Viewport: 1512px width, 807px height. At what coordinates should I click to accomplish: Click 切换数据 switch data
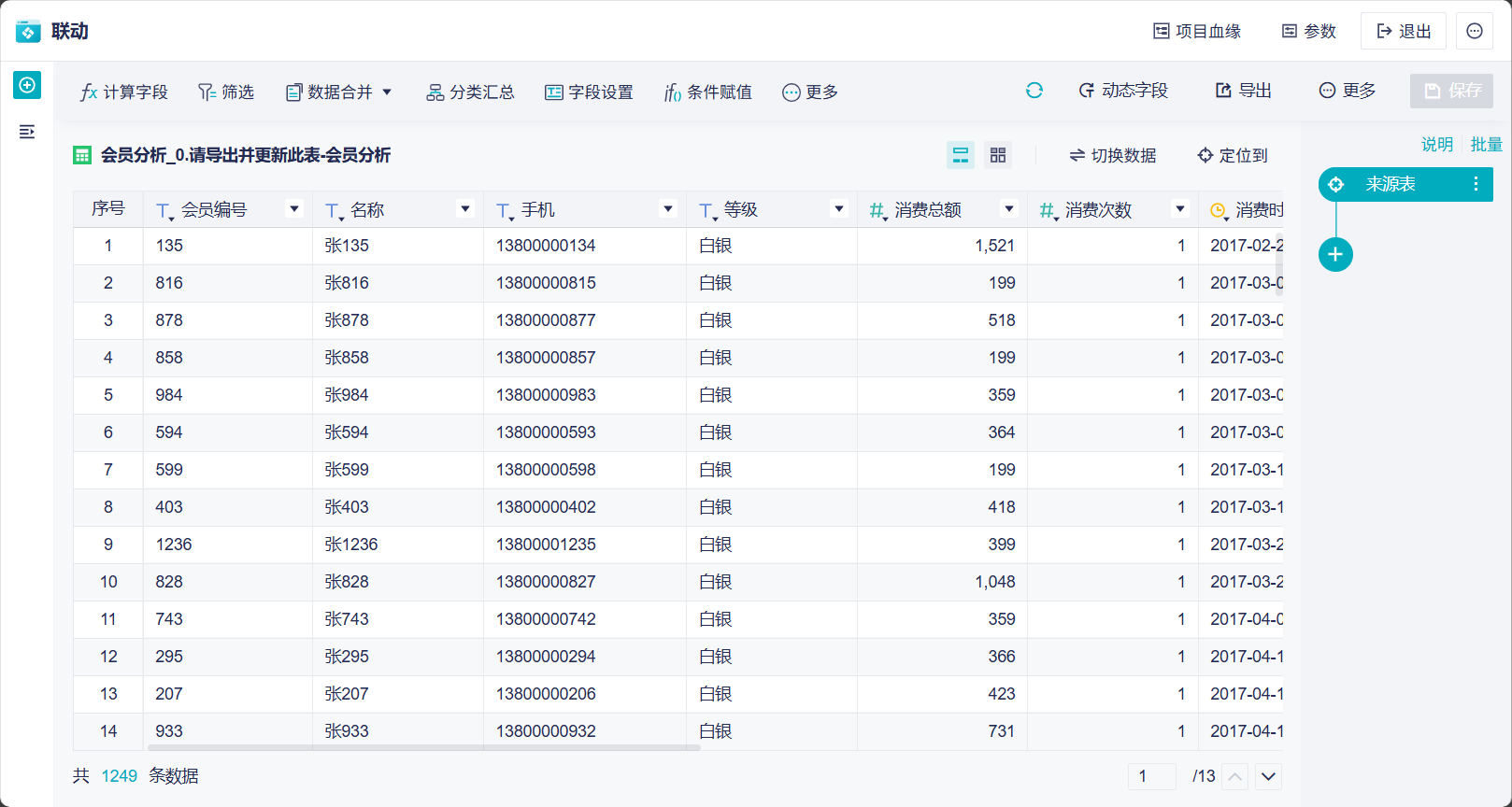1113,155
